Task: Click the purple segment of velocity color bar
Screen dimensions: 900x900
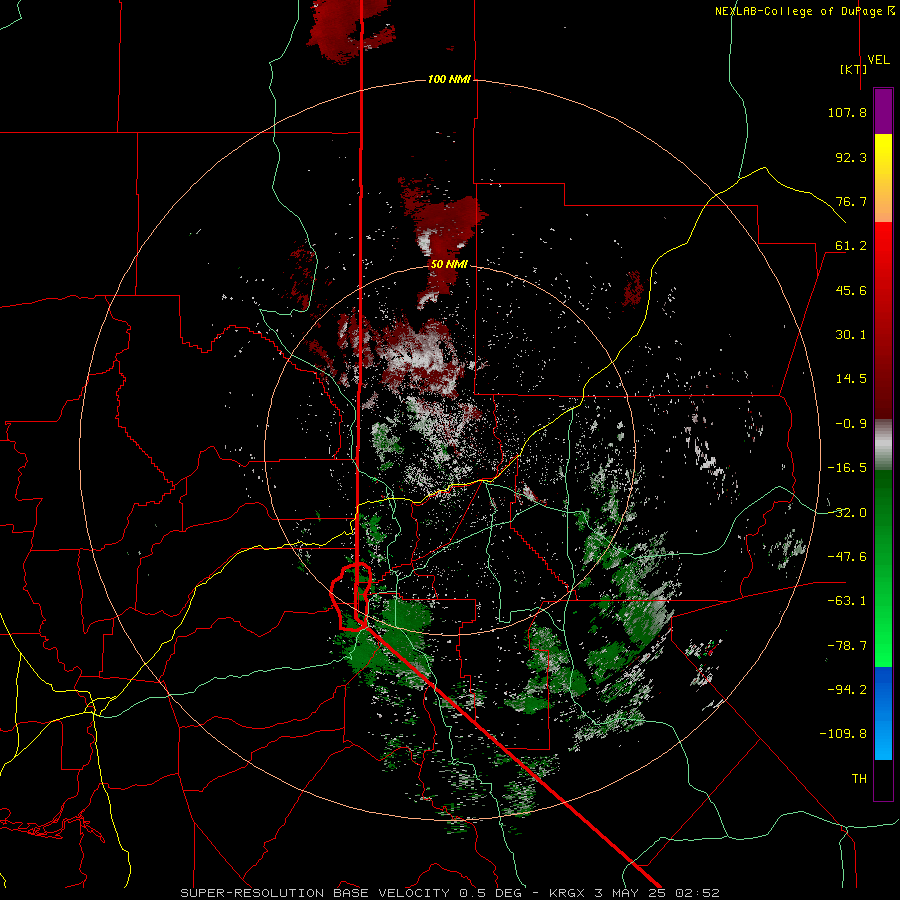Action: [883, 111]
